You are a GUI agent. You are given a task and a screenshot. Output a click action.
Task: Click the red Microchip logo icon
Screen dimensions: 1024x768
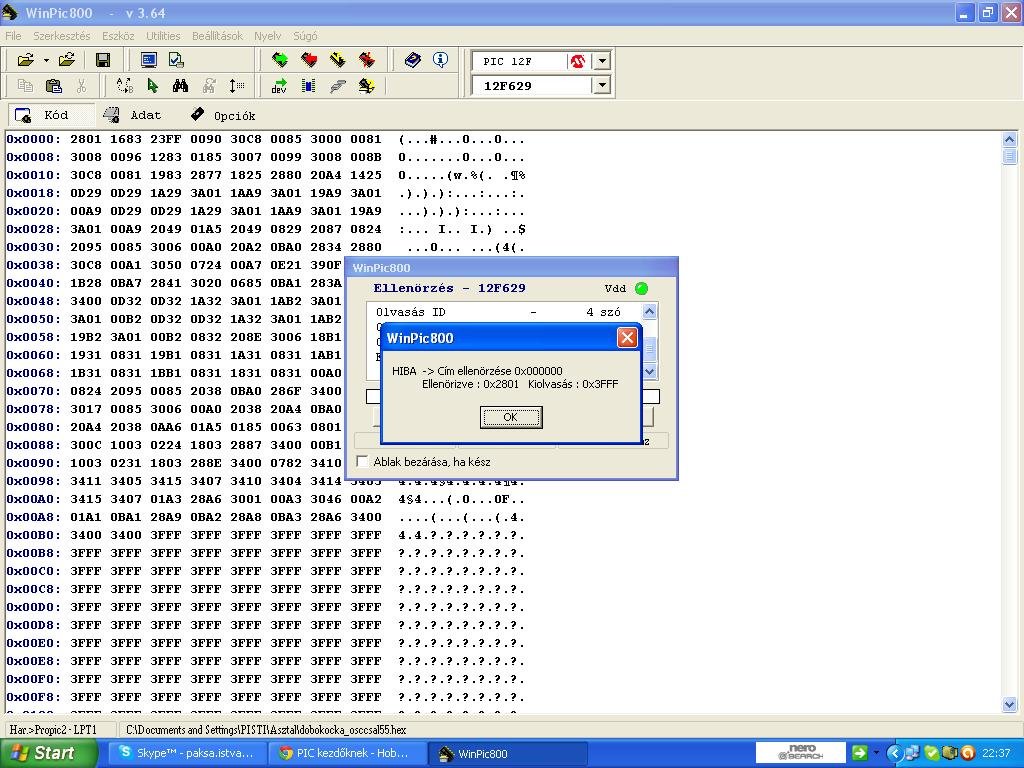click(577, 61)
